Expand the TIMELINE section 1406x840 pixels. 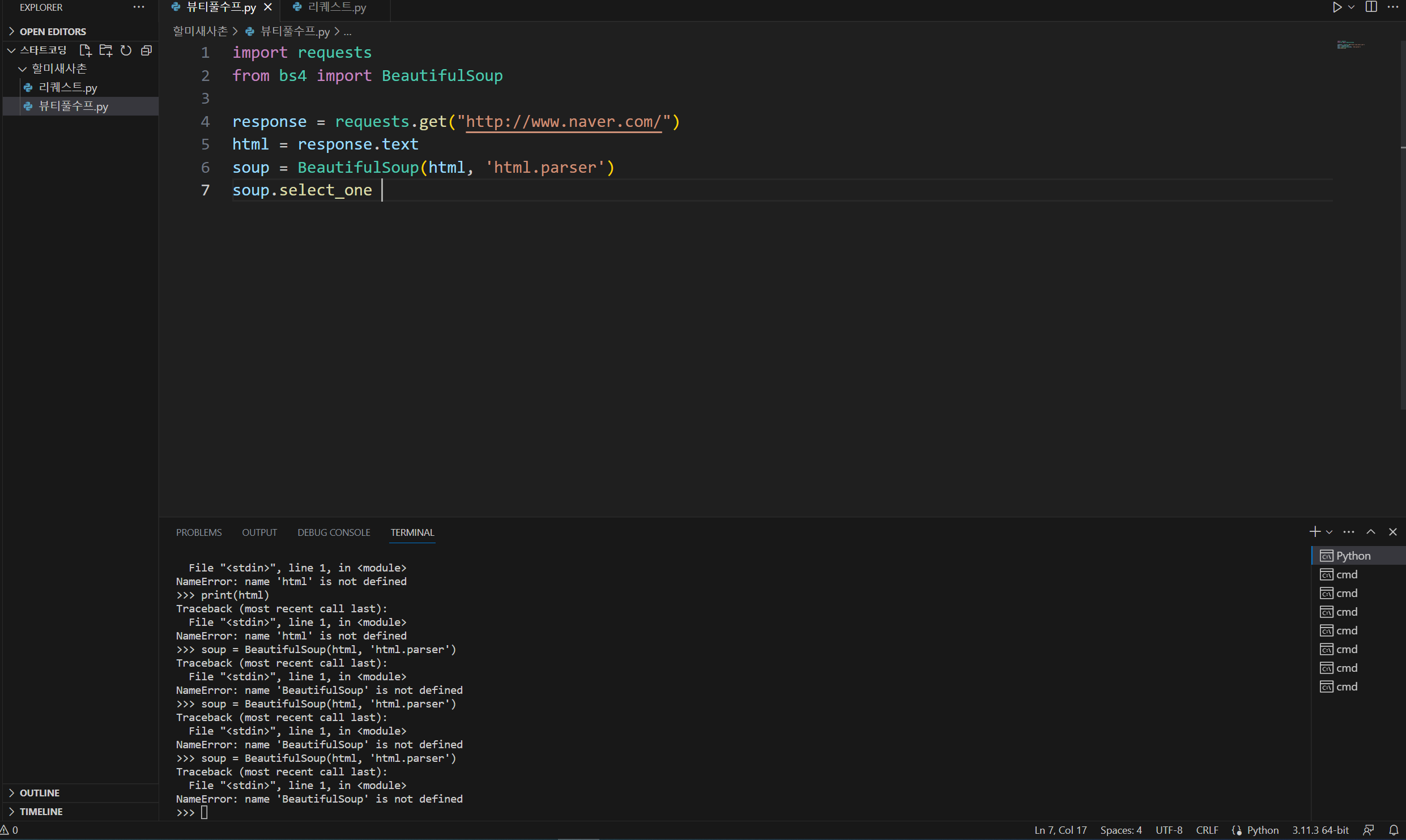point(79,811)
